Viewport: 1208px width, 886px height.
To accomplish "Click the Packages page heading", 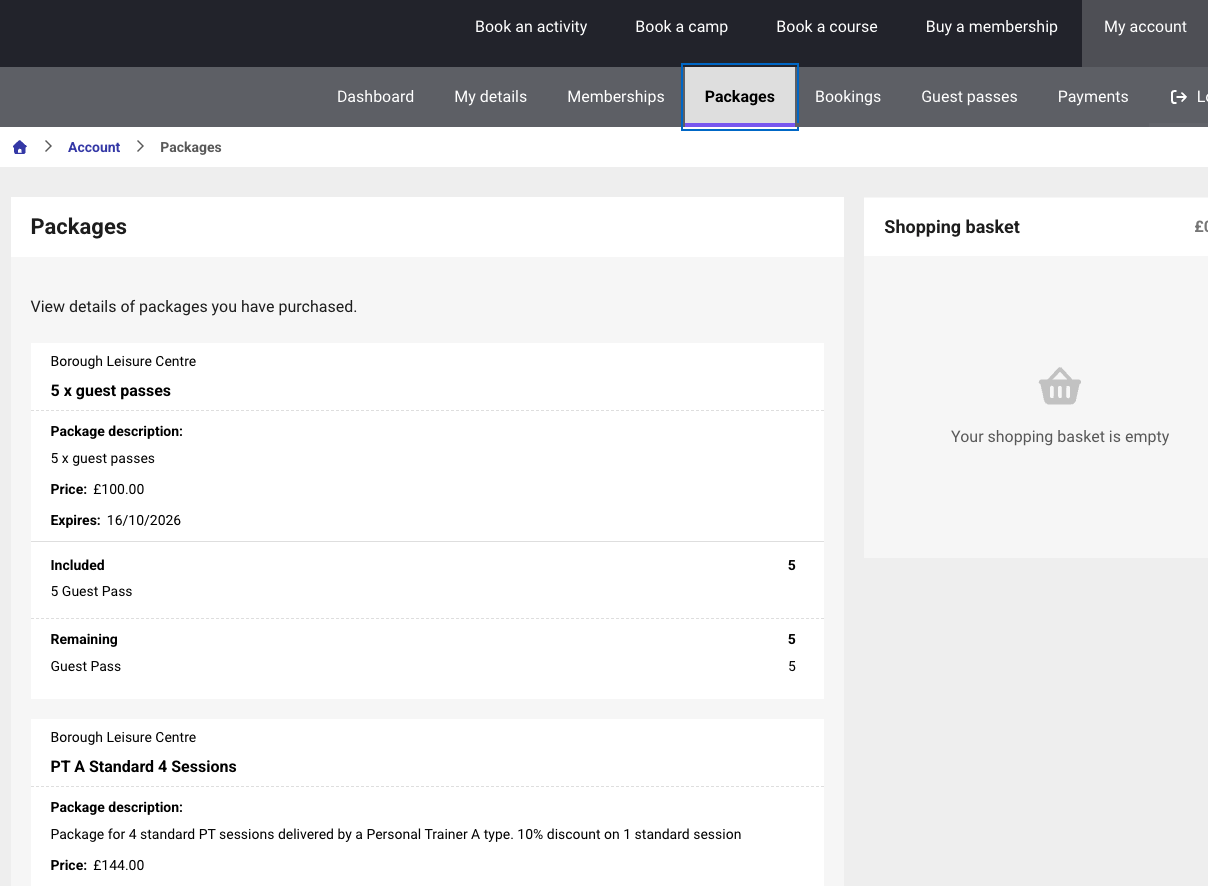I will click(x=79, y=227).
